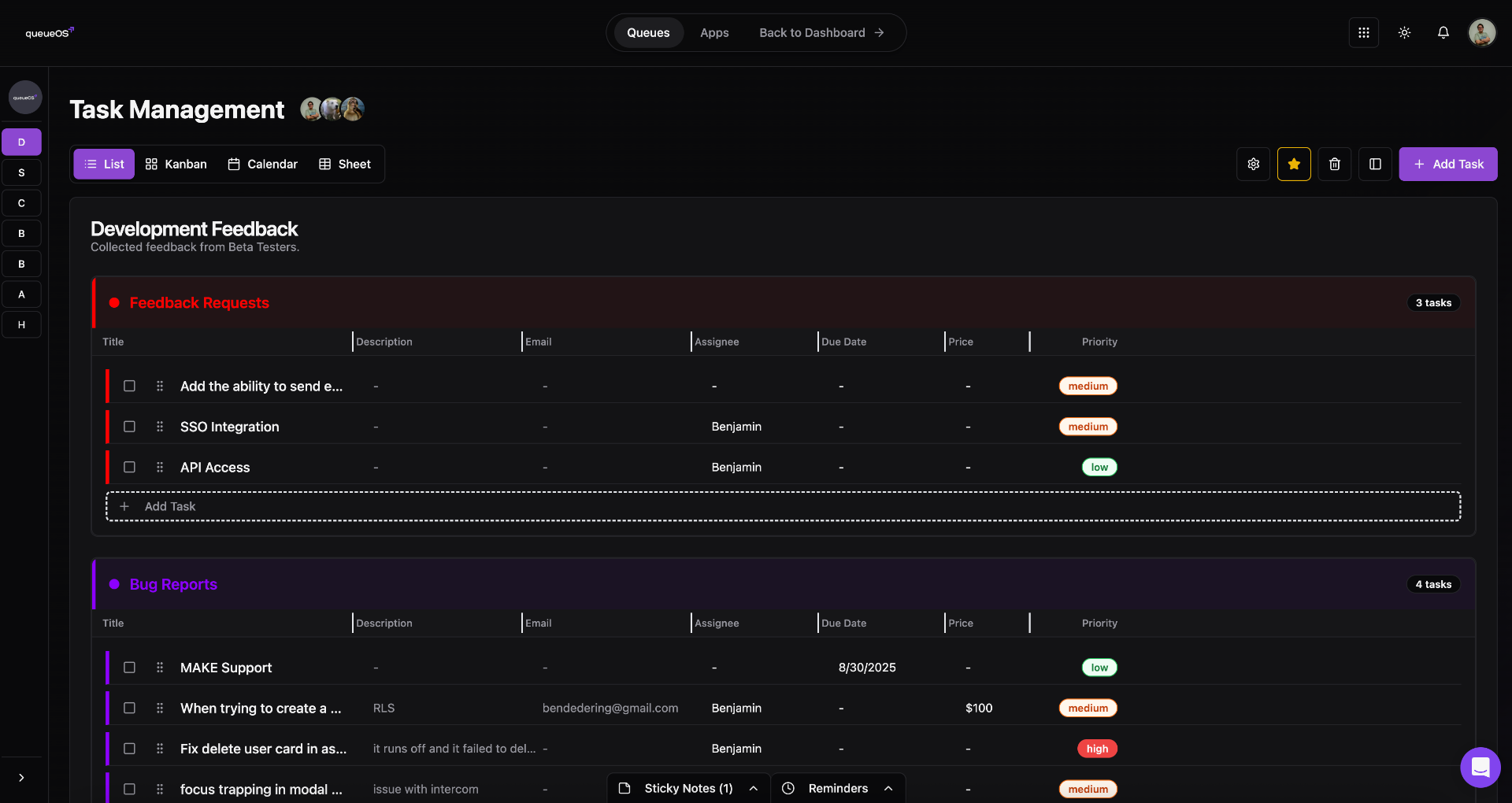The image size is (1512, 803).
Task: Click the purple Add Task button
Action: click(x=1447, y=165)
